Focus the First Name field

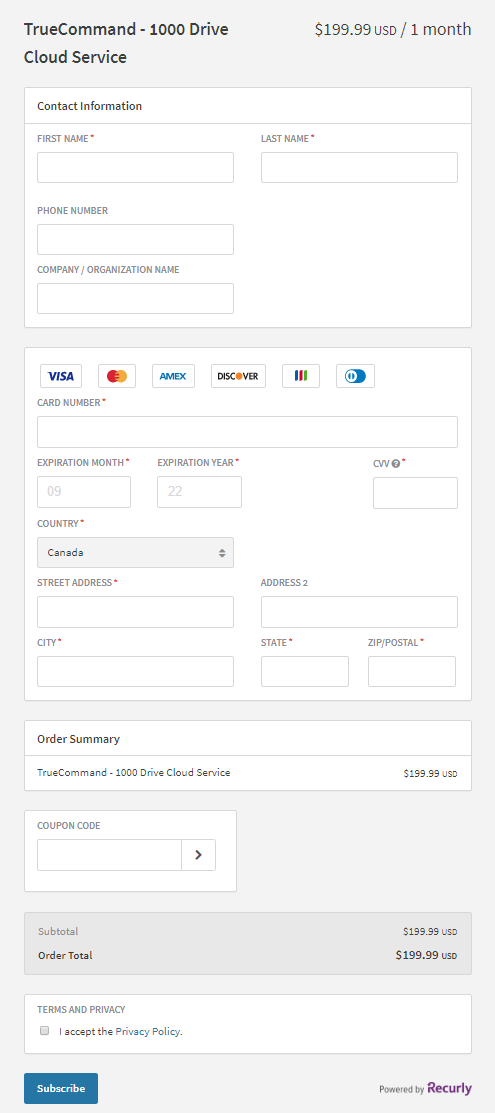click(136, 168)
